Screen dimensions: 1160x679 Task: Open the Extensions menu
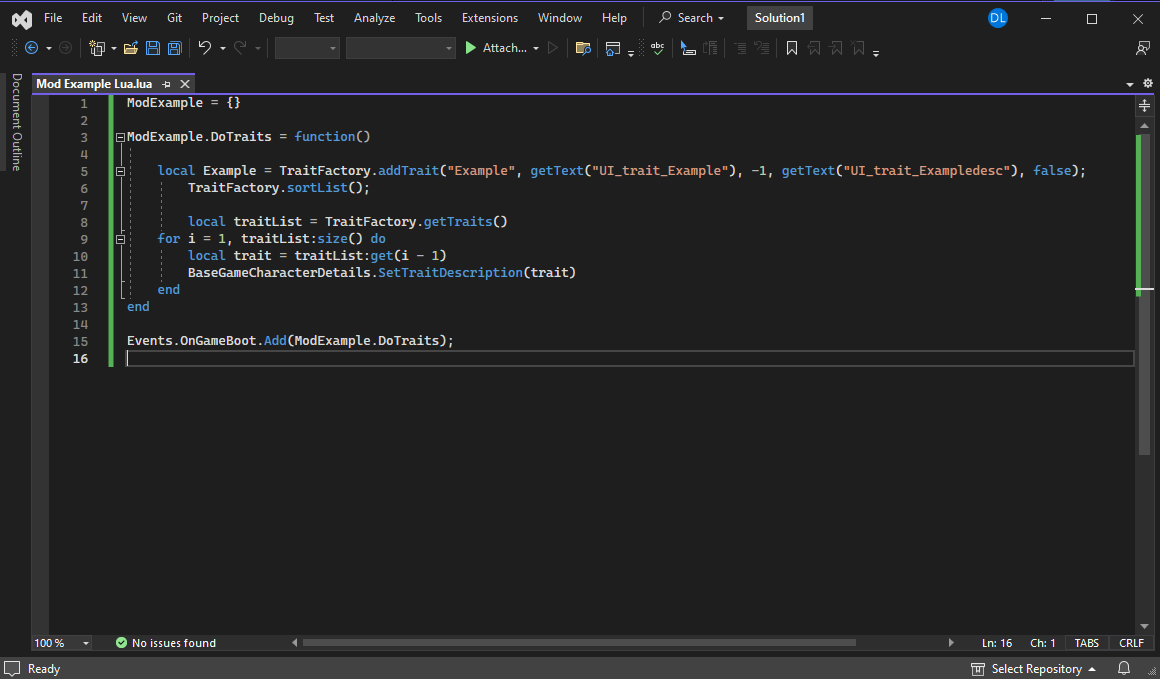point(489,18)
